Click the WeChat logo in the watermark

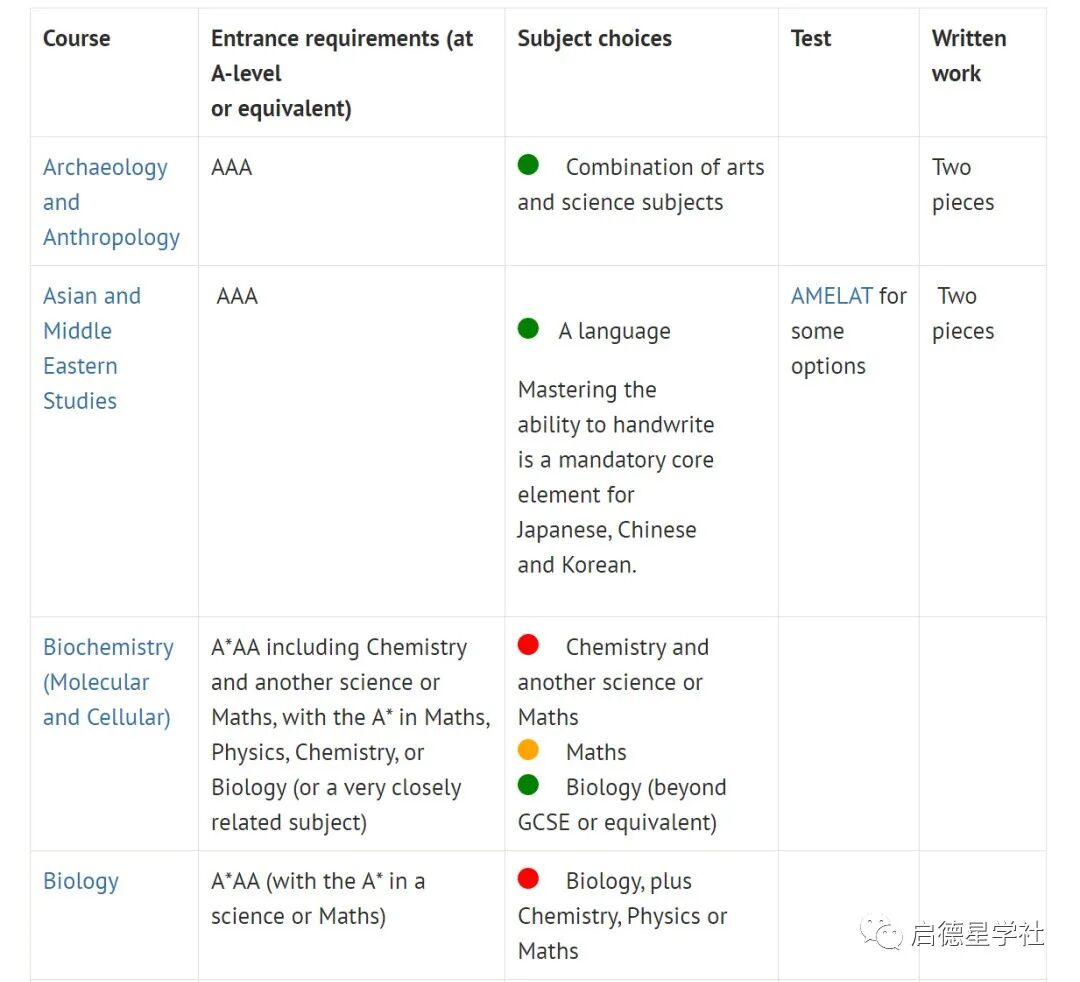tap(882, 933)
